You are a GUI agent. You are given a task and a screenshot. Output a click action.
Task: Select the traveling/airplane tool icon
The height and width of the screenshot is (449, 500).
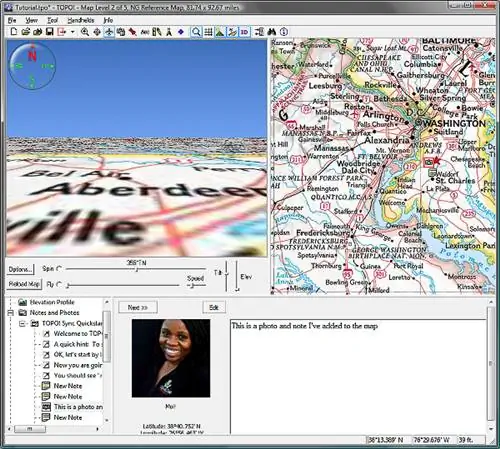click(x=109, y=32)
